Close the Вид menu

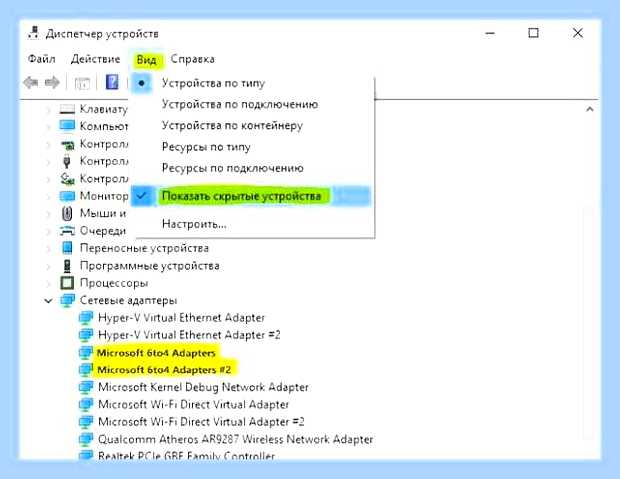click(146, 60)
